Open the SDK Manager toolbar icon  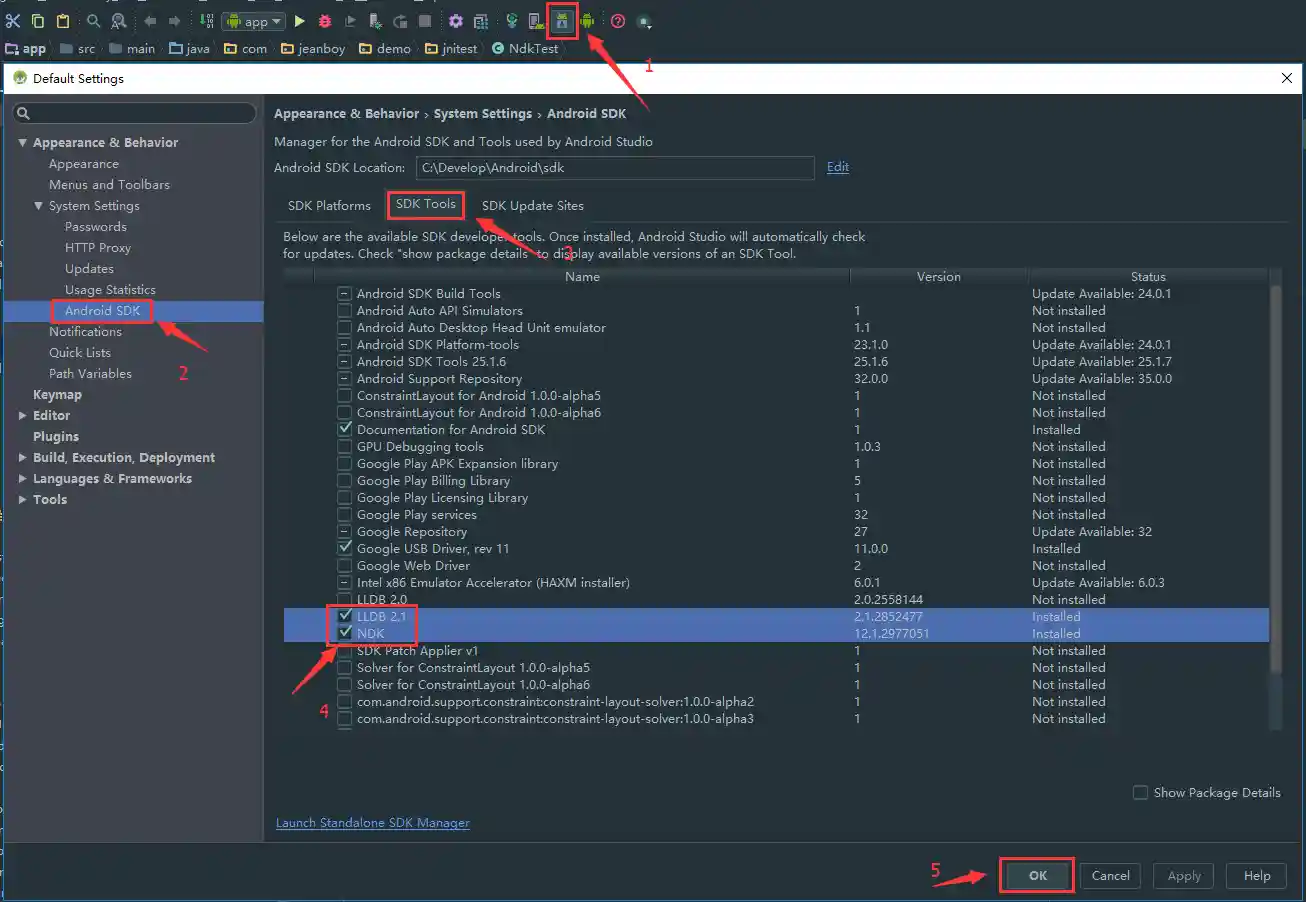point(562,21)
